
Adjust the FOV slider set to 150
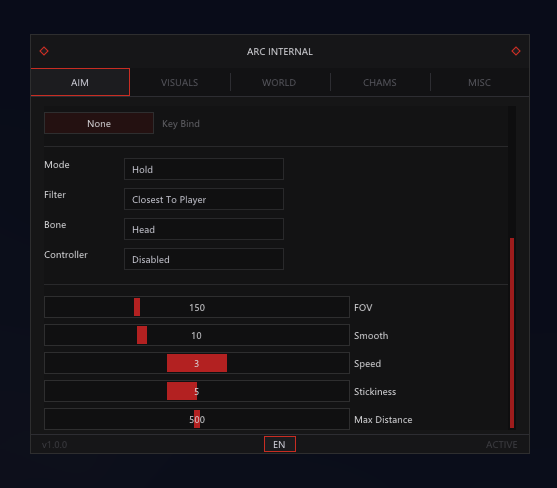point(197,307)
